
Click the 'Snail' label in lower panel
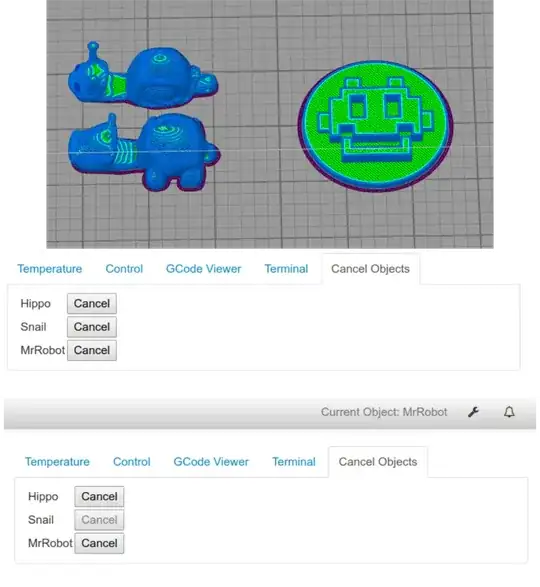coord(41,520)
